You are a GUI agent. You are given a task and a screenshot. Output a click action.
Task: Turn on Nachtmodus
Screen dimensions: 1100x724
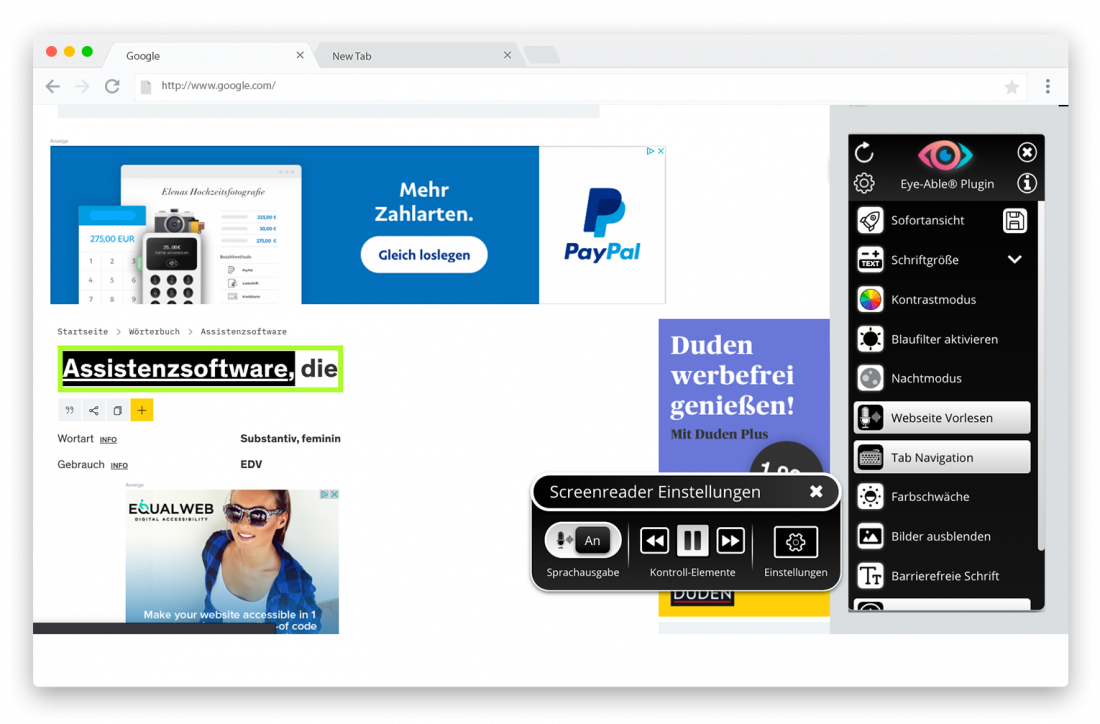(924, 378)
